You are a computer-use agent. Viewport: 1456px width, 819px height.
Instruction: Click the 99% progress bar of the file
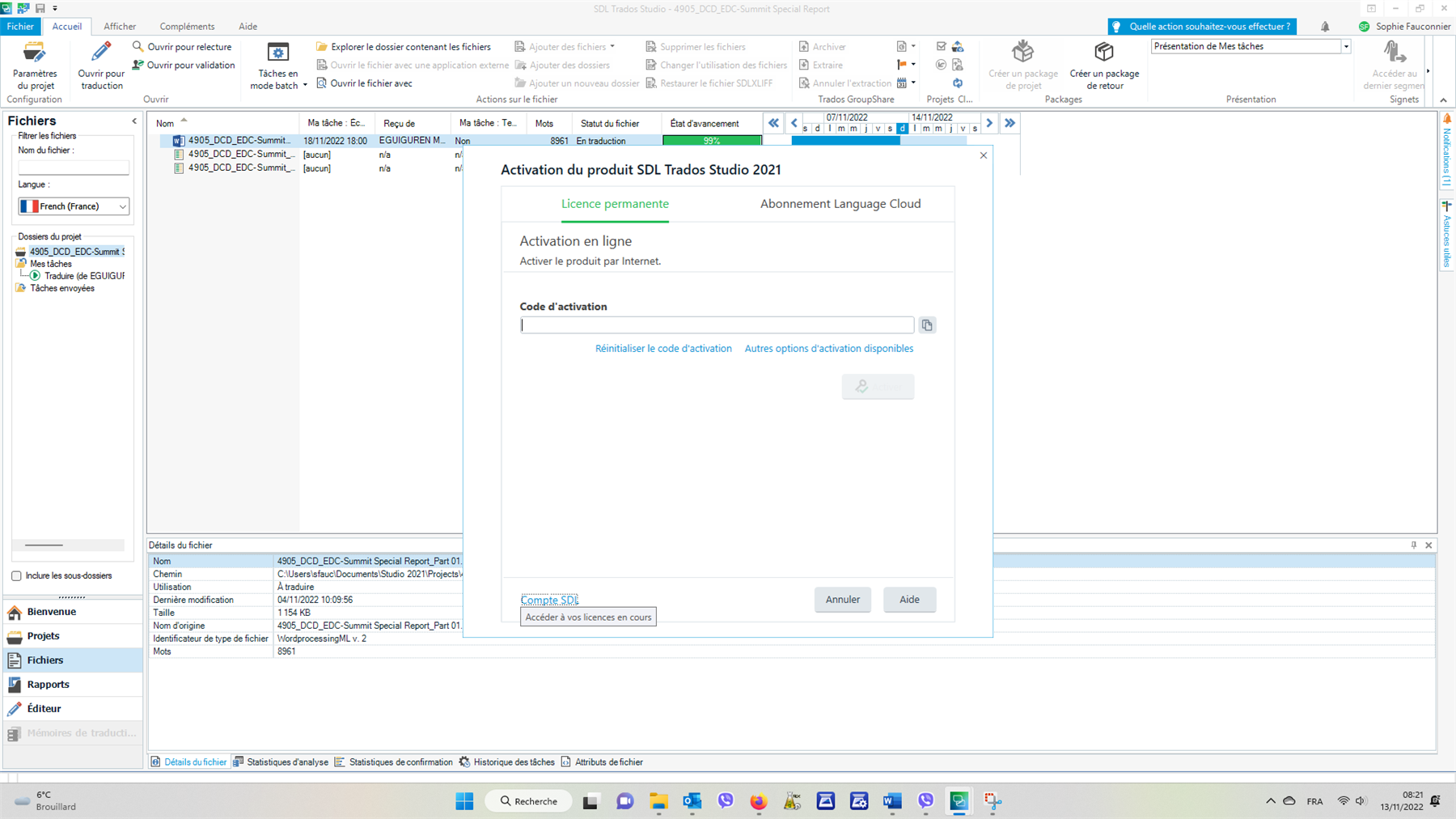712,140
